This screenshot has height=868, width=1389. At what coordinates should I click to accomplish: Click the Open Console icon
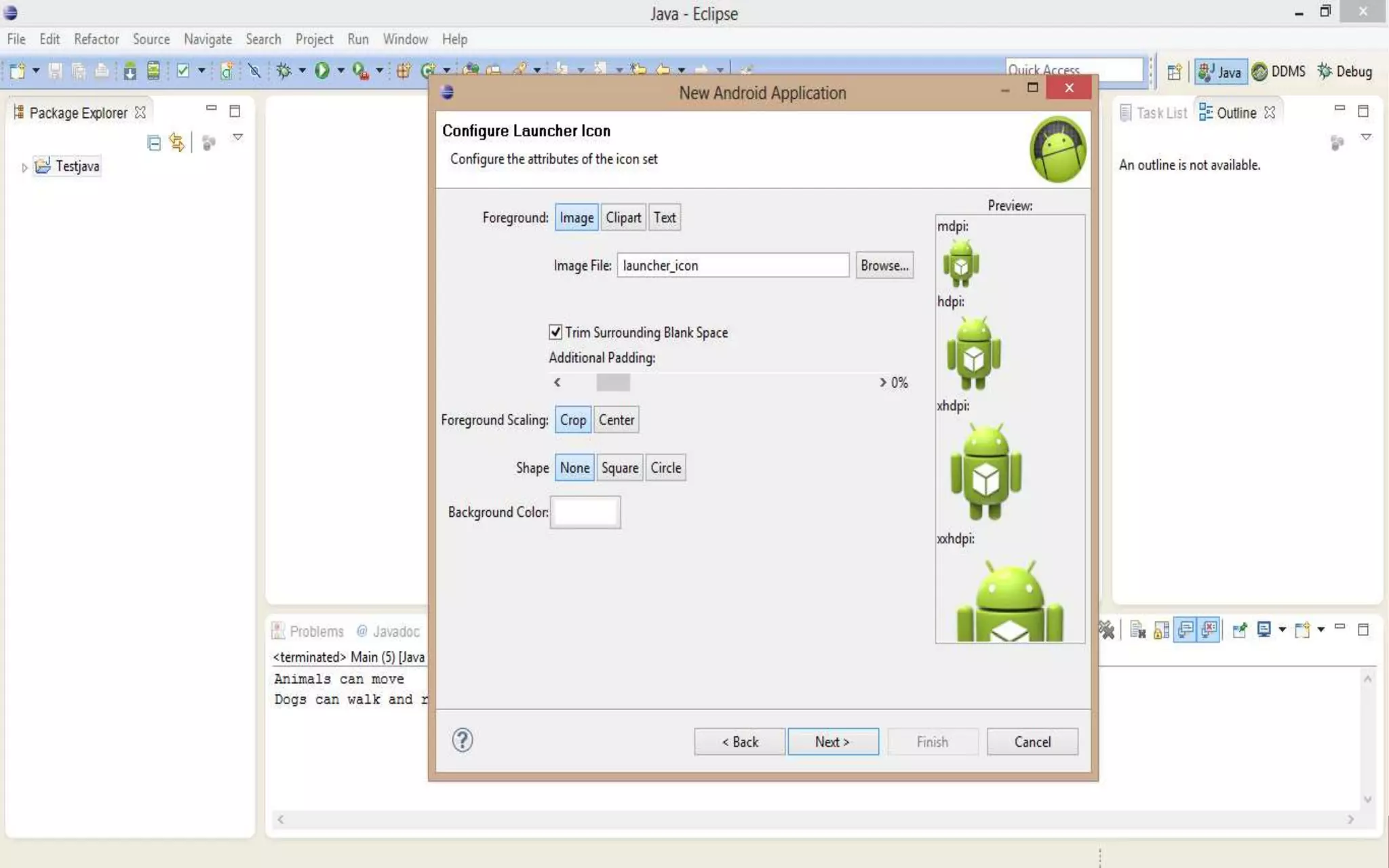tap(1302, 630)
